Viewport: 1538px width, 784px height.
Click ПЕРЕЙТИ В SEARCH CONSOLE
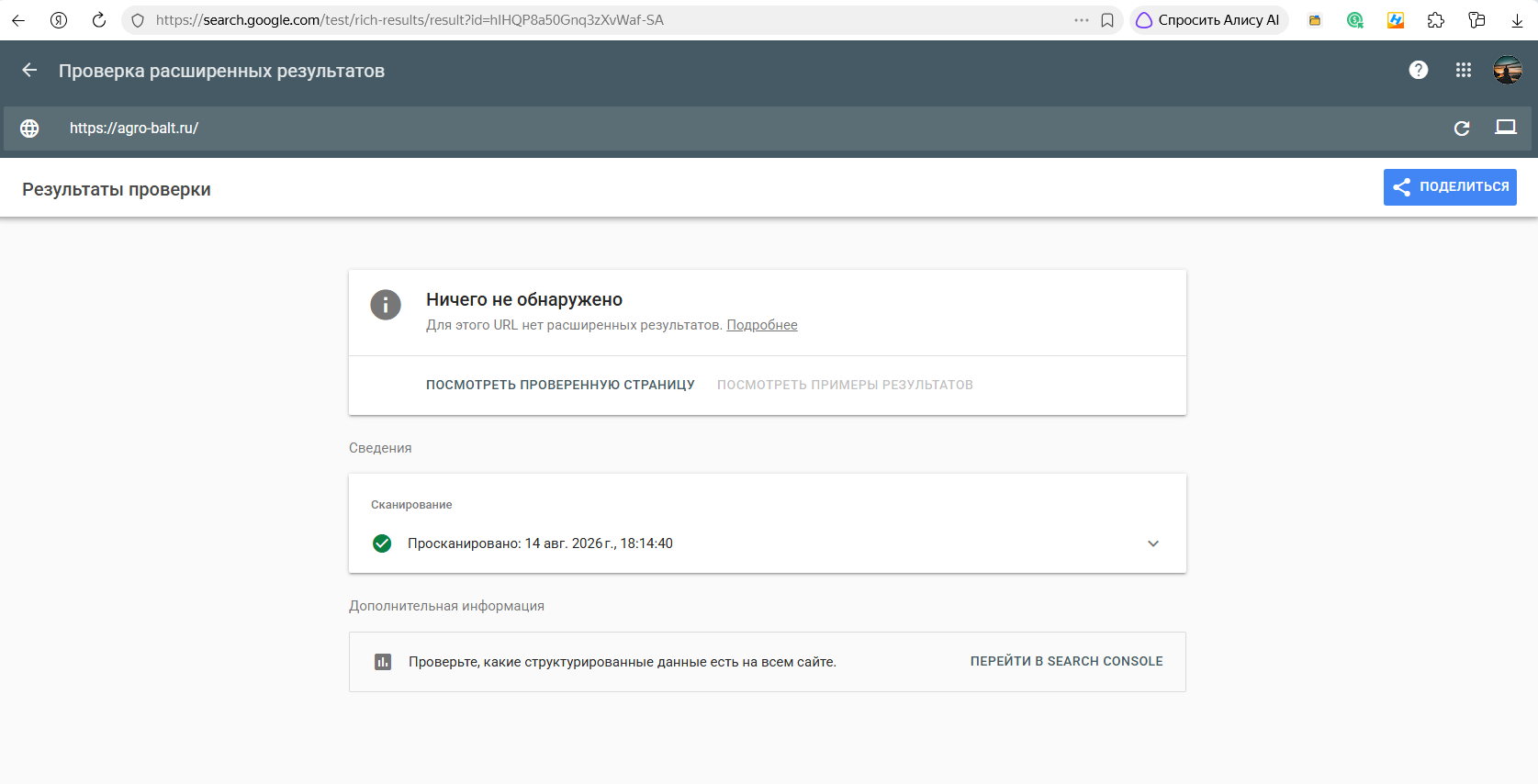[1067, 662]
